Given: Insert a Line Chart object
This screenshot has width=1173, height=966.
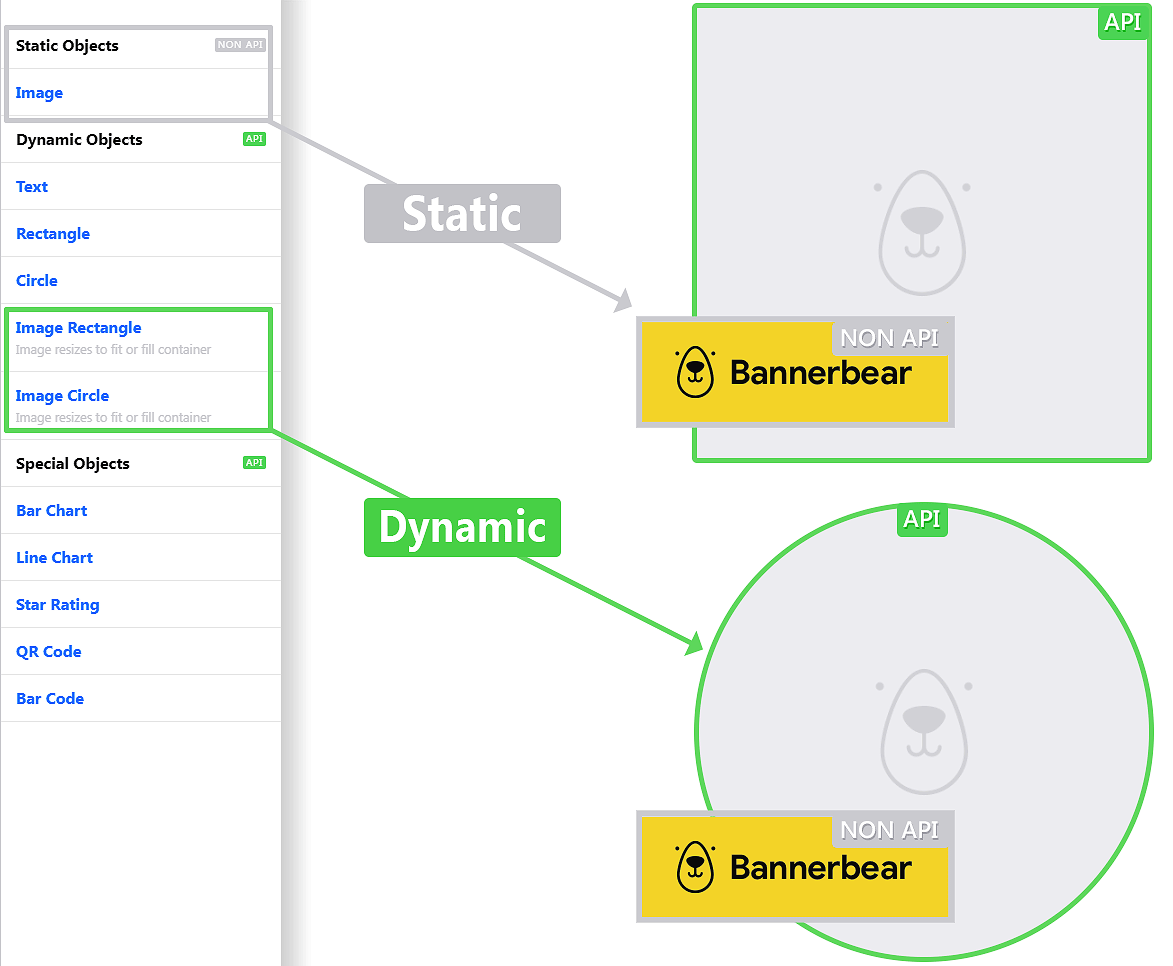Looking at the screenshot, I should tap(55, 558).
